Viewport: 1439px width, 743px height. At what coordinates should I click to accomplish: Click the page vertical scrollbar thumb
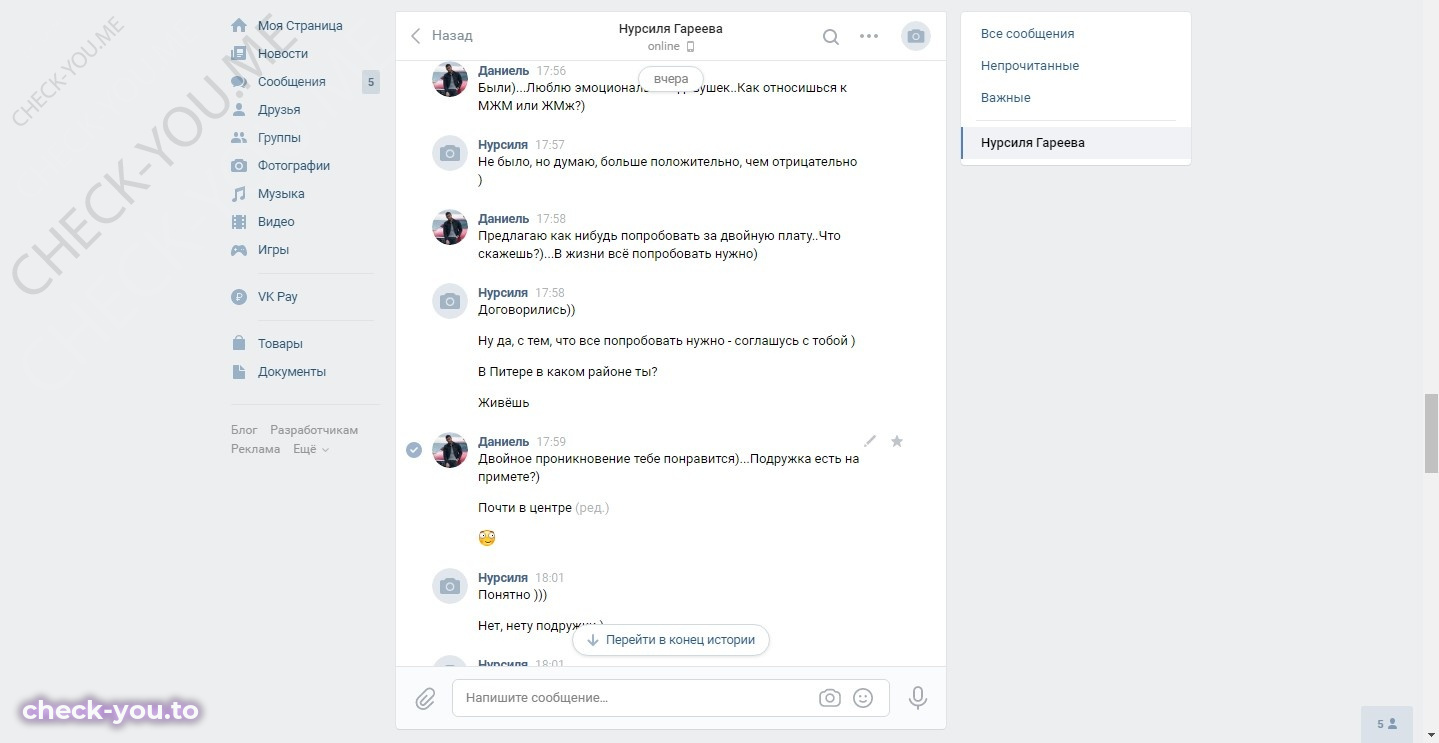(x=1431, y=433)
